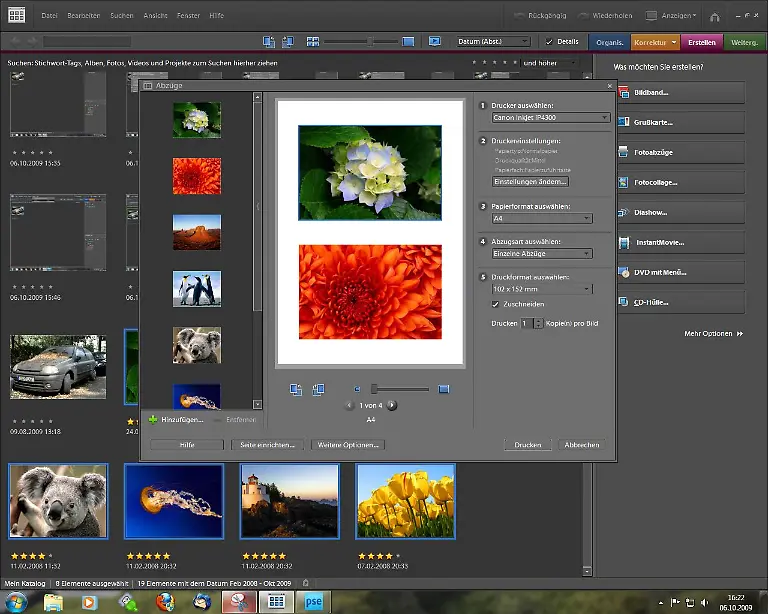Viewport: 768px width, 614px height.
Task: Launch Firefox from the taskbar
Action: coord(165,601)
